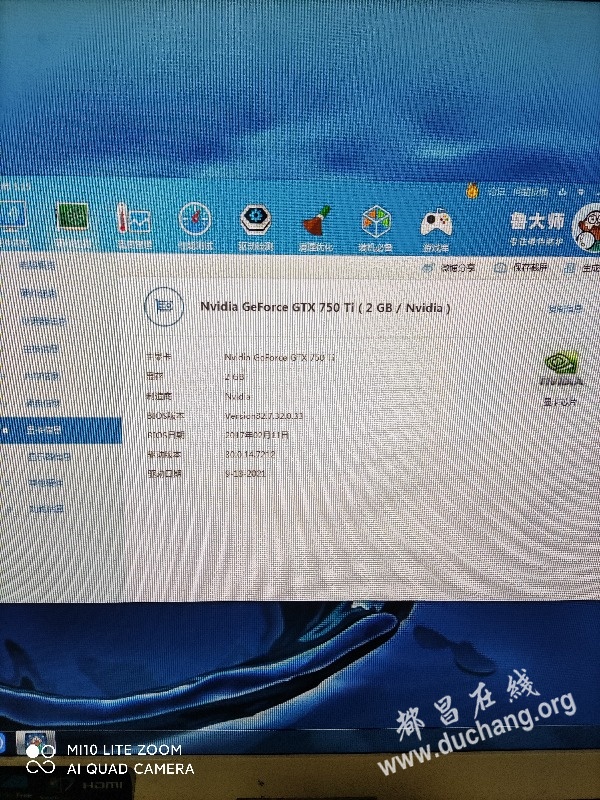The image size is (600, 800).
Task: Select the monitor info sidebar item below highlighted
Action: point(49,457)
